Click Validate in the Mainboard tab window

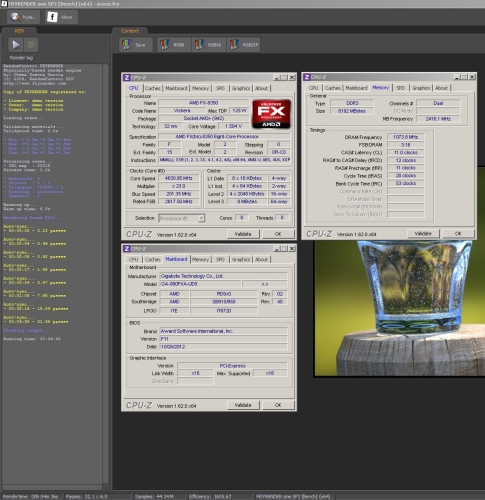coord(243,405)
